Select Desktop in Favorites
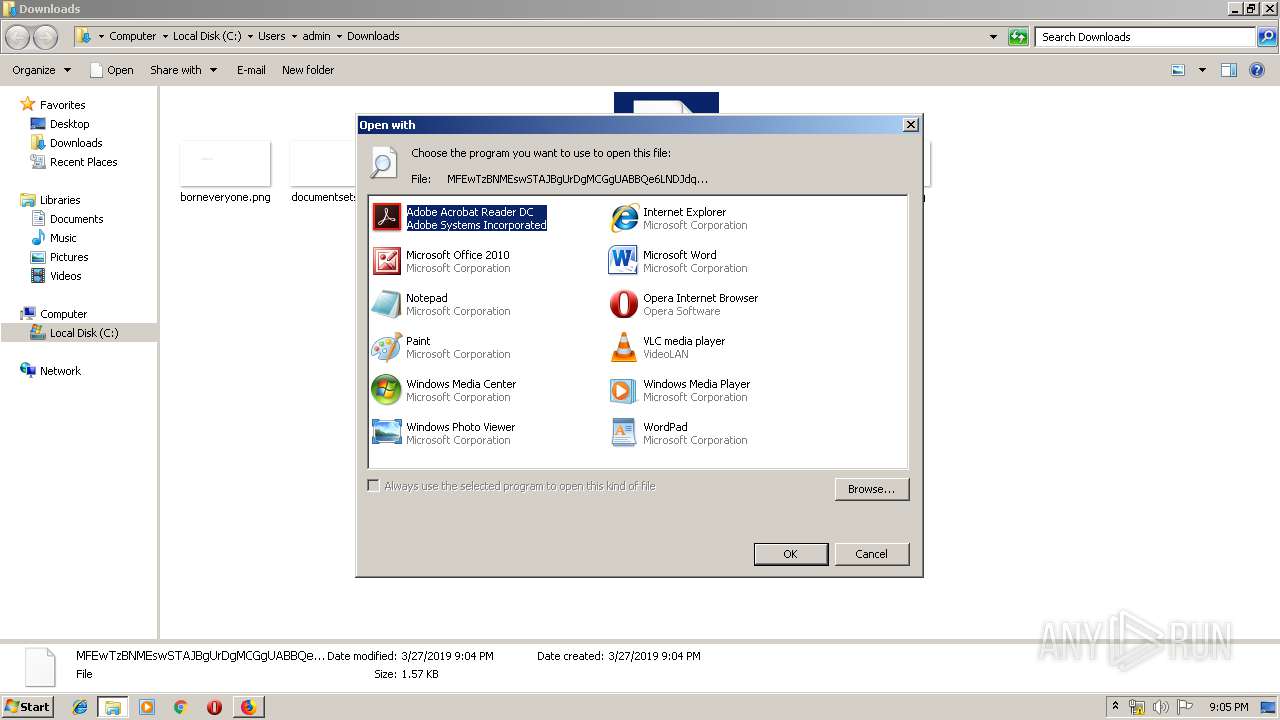The image size is (1280, 720). tap(70, 124)
